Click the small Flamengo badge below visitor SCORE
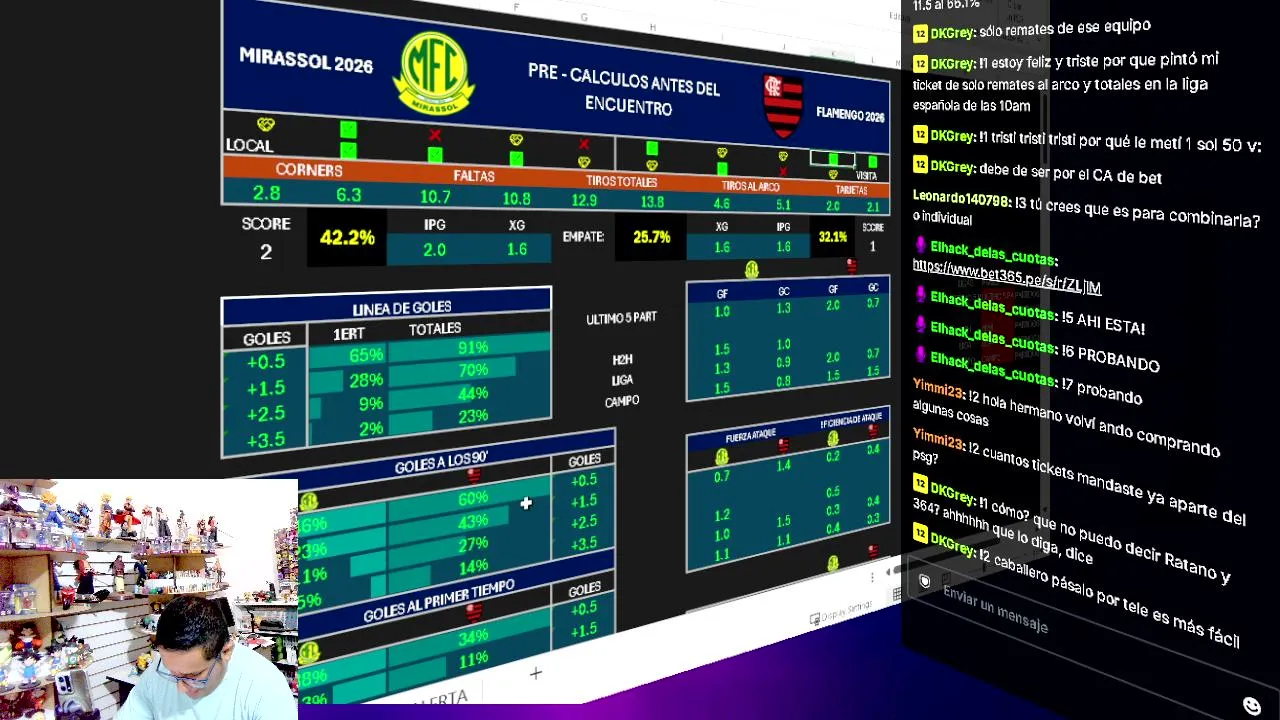The width and height of the screenshot is (1280, 720). [x=852, y=265]
